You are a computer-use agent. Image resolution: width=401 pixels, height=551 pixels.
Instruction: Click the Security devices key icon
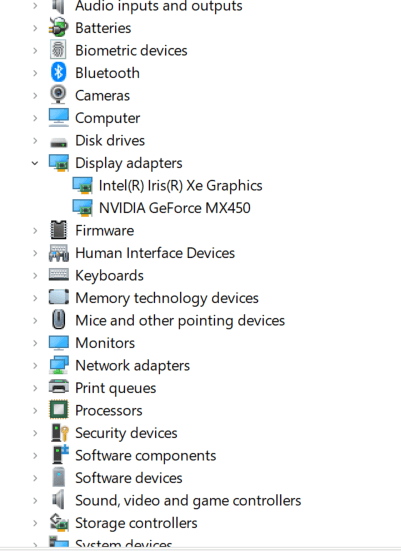pyautogui.click(x=59, y=433)
